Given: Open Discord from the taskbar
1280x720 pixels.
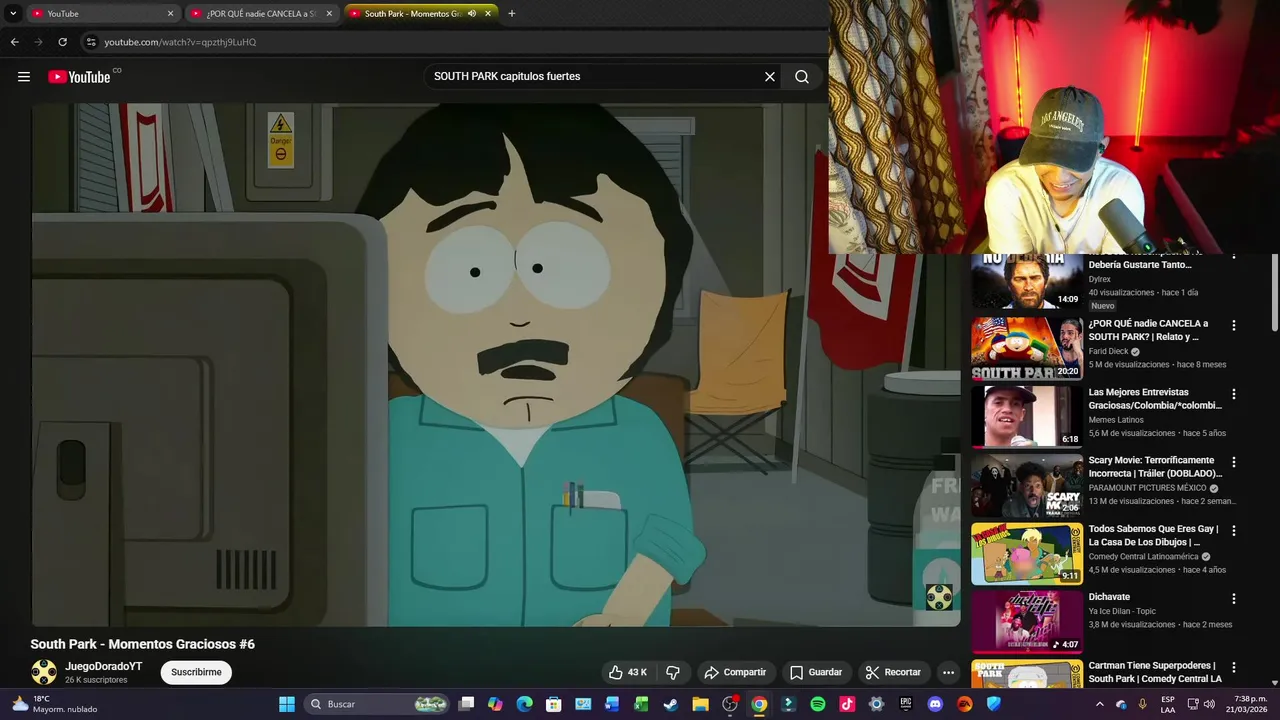Looking at the screenshot, I should [x=935, y=704].
